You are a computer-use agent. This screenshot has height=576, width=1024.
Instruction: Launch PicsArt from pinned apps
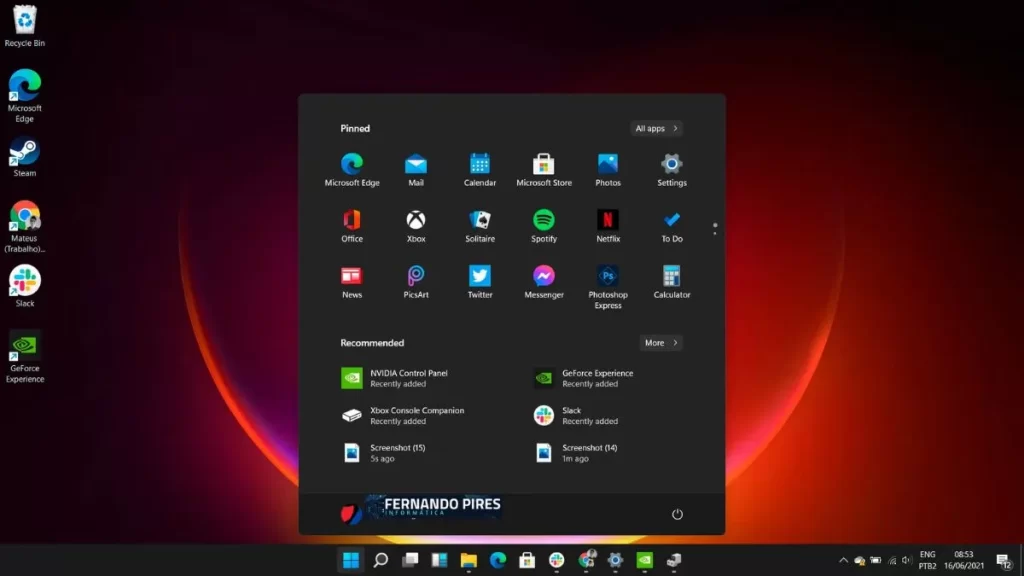[415, 282]
